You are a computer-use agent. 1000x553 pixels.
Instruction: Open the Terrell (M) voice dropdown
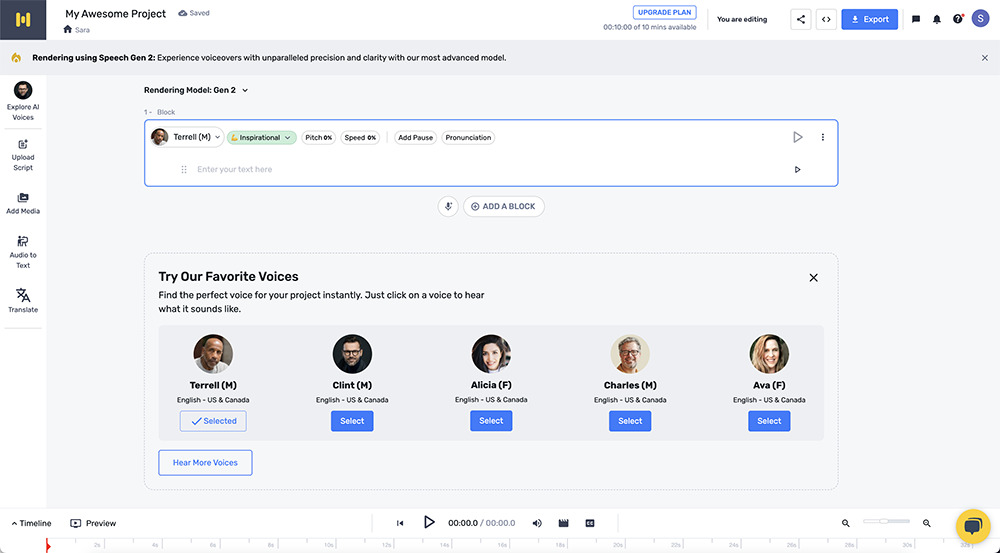pyautogui.click(x=186, y=137)
